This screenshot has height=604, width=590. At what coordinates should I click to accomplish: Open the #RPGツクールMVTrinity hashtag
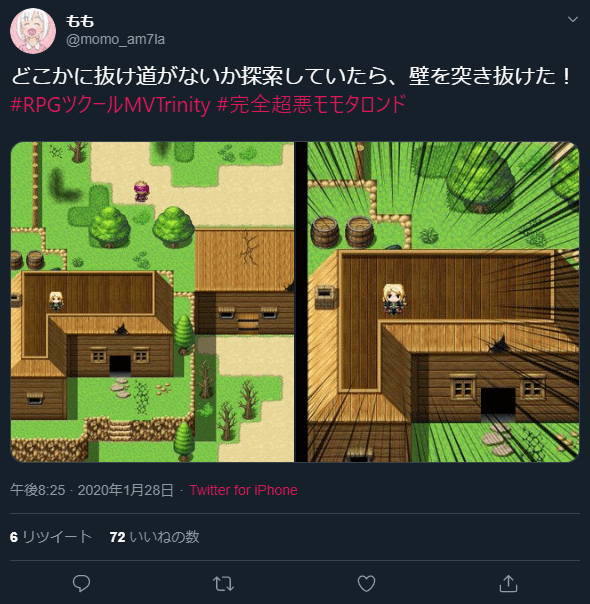tap(111, 104)
